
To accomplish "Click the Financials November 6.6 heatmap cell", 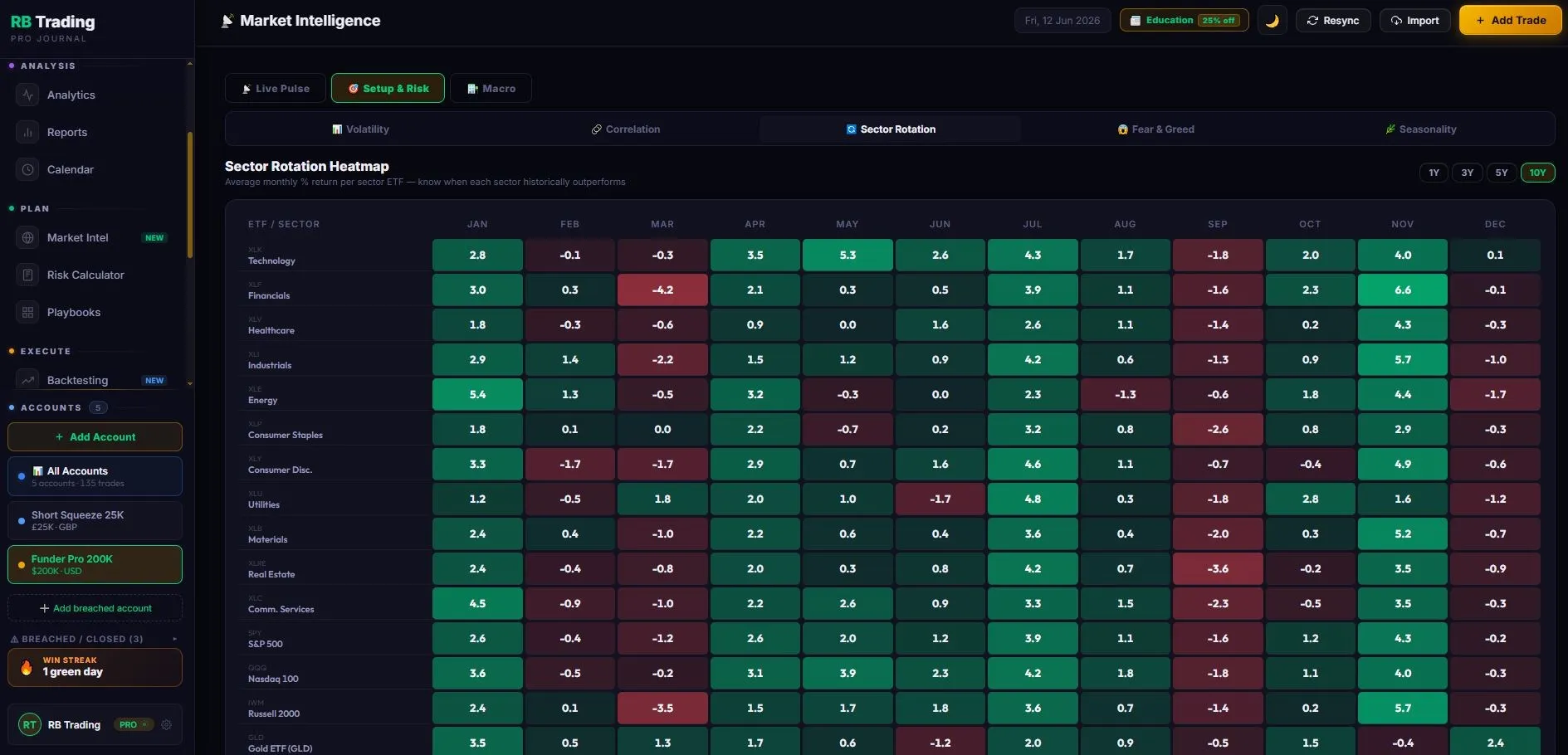I will (x=1403, y=290).
